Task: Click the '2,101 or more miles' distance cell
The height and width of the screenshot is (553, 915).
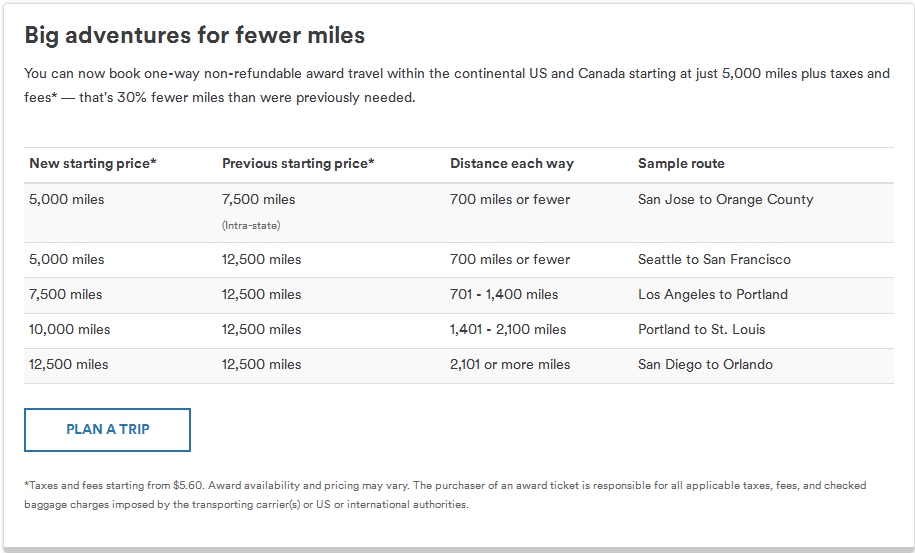Action: pyautogui.click(x=509, y=365)
